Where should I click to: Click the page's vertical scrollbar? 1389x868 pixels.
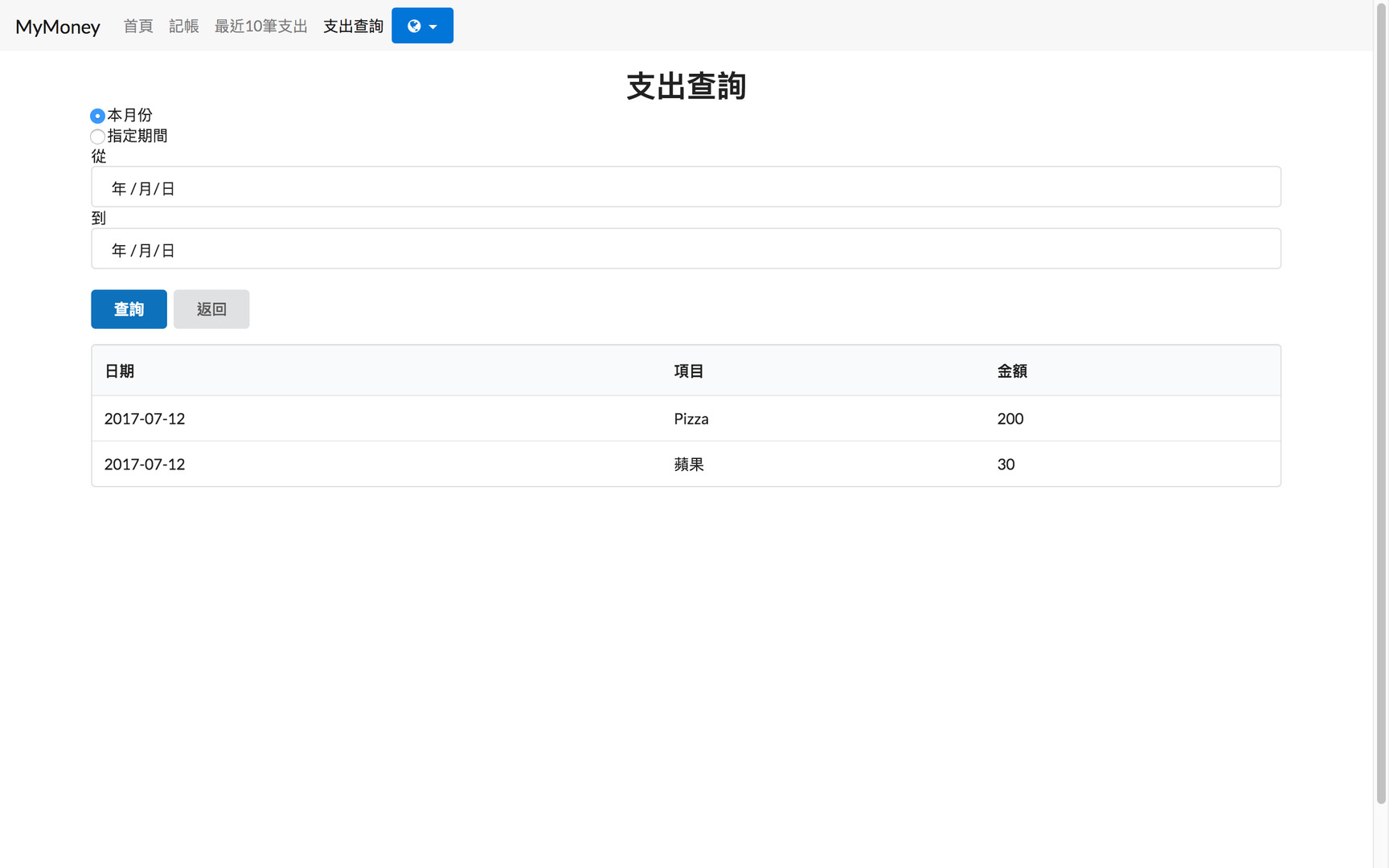pyautogui.click(x=1381, y=402)
